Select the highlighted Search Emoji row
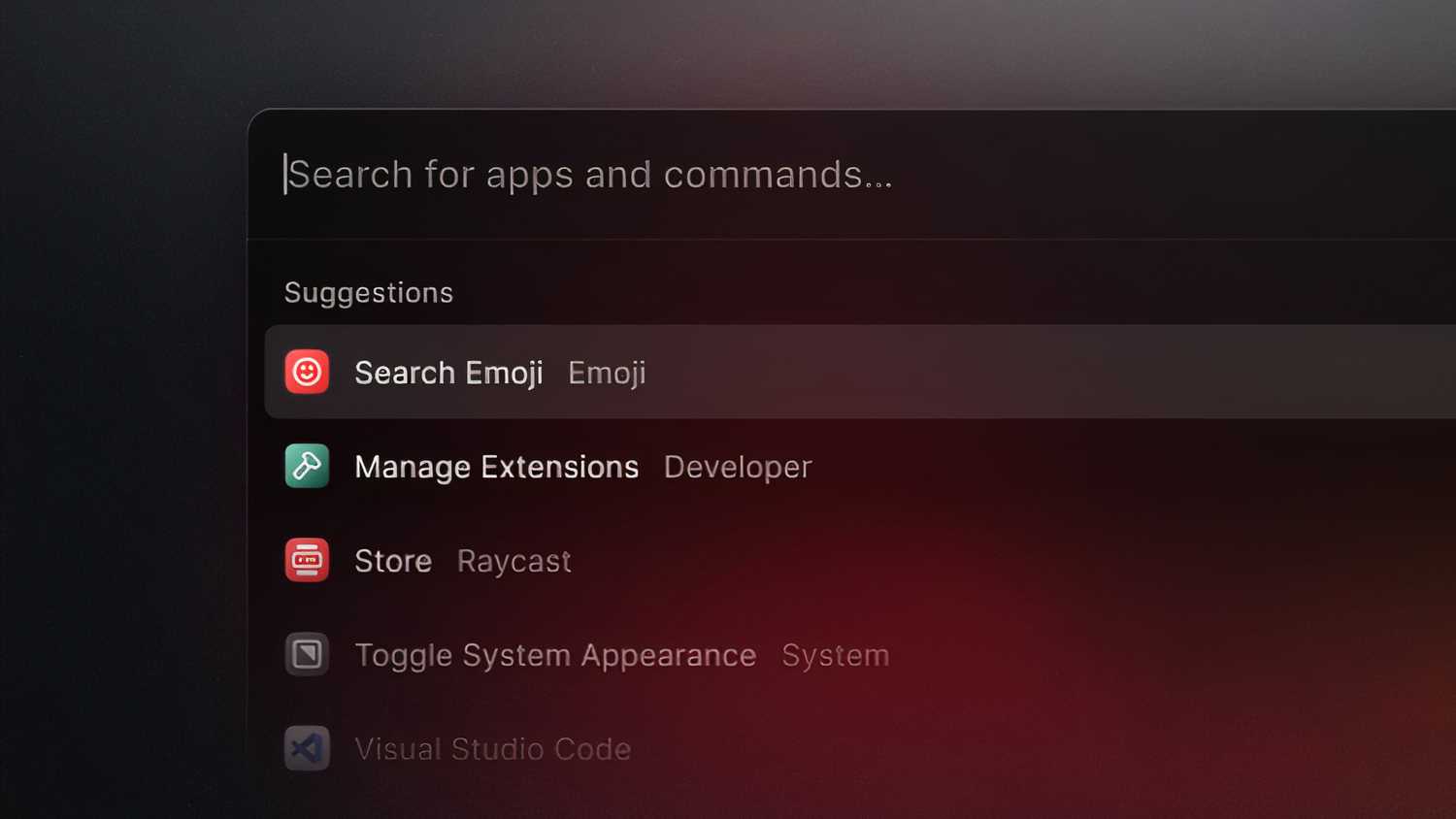Image resolution: width=1456 pixels, height=819 pixels. 679,372
